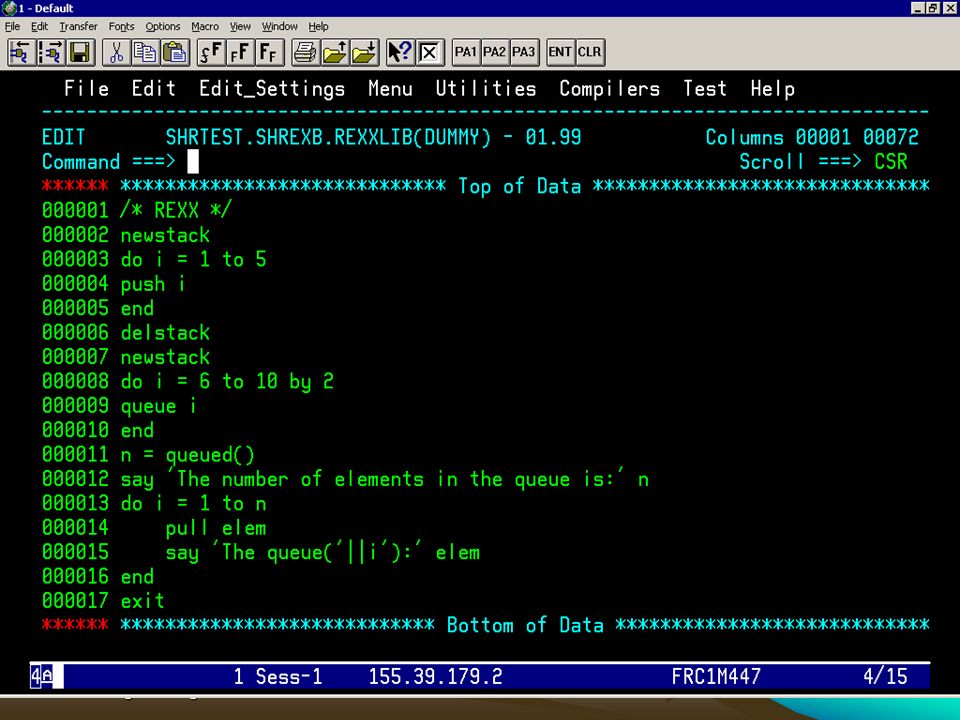Open the Macro menu
960x720 pixels.
pos(205,26)
